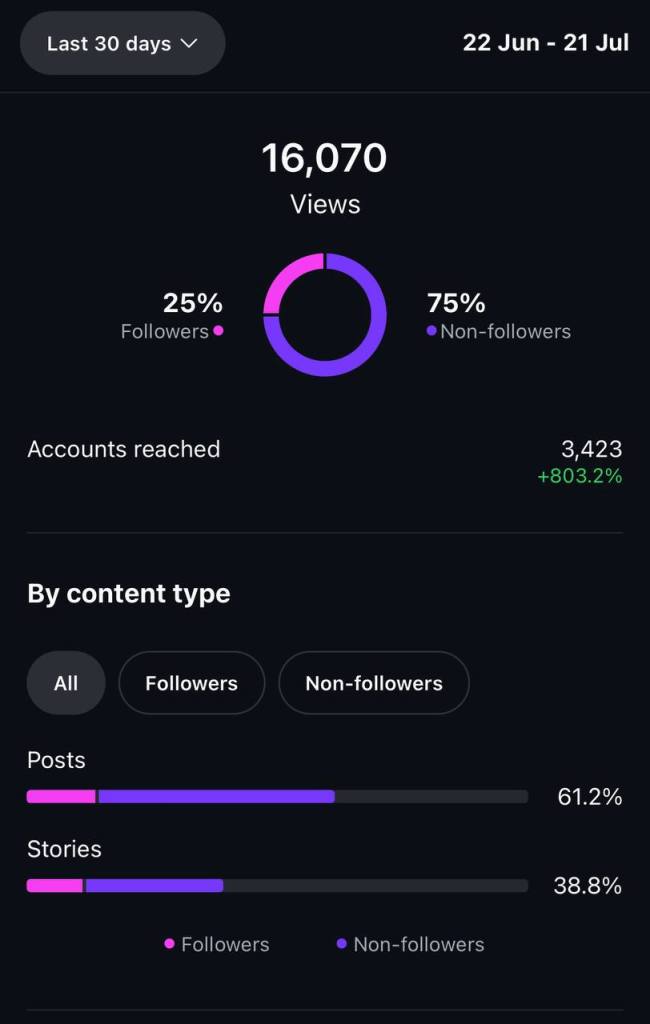Open the Accounts reached row

pos(124,450)
